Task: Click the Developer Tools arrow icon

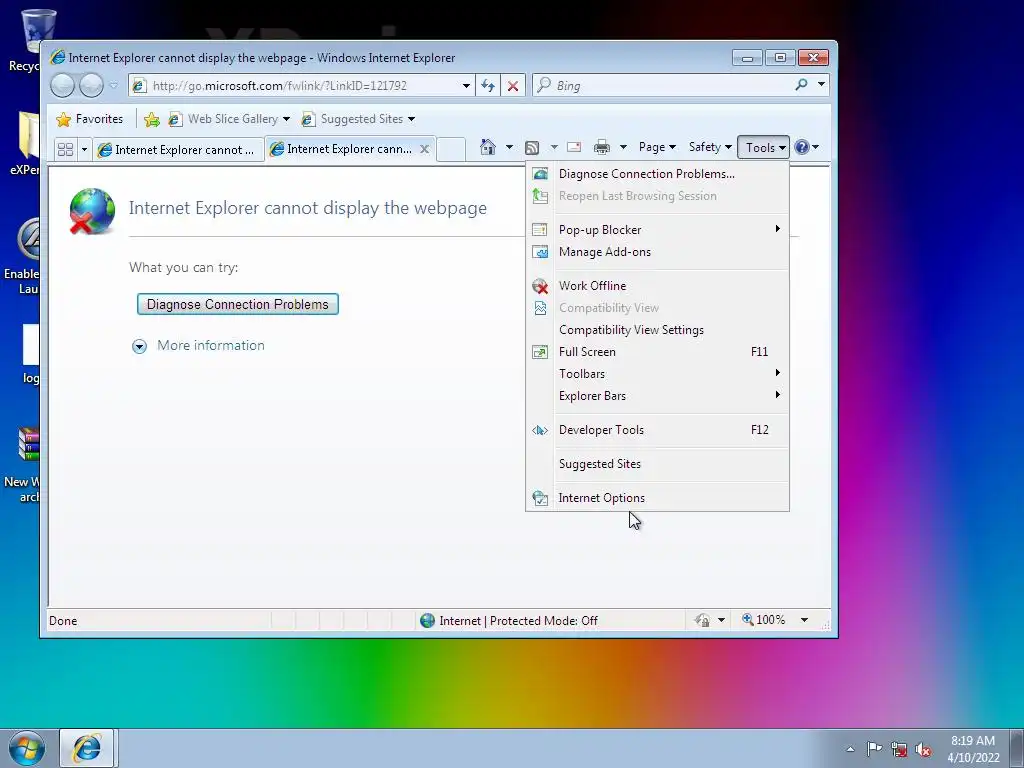Action: point(540,430)
